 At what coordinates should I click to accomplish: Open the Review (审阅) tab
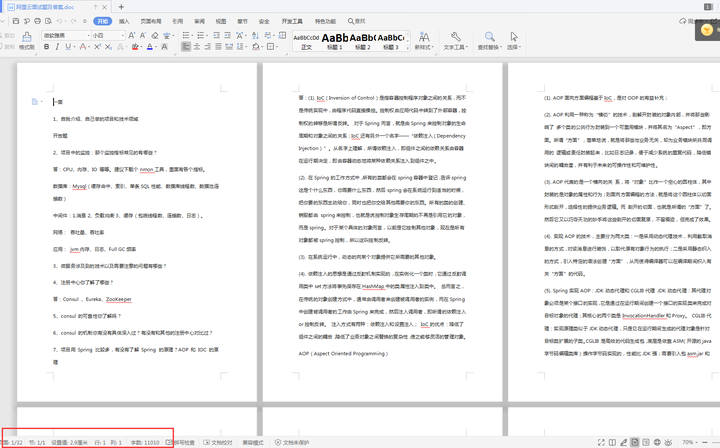point(199,21)
